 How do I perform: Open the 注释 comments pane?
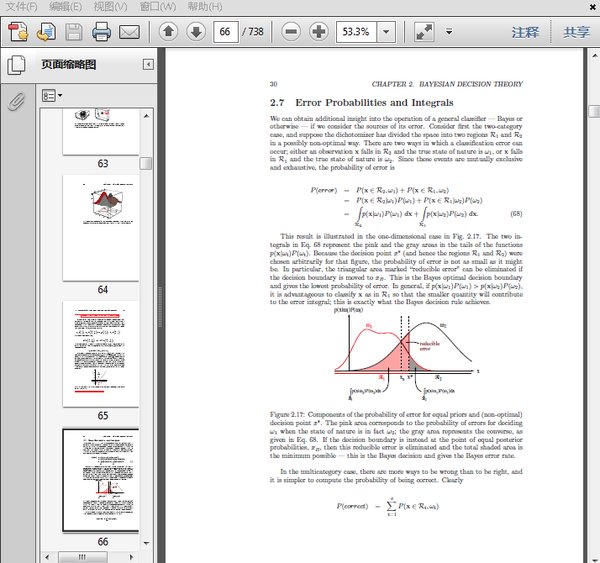(x=525, y=32)
